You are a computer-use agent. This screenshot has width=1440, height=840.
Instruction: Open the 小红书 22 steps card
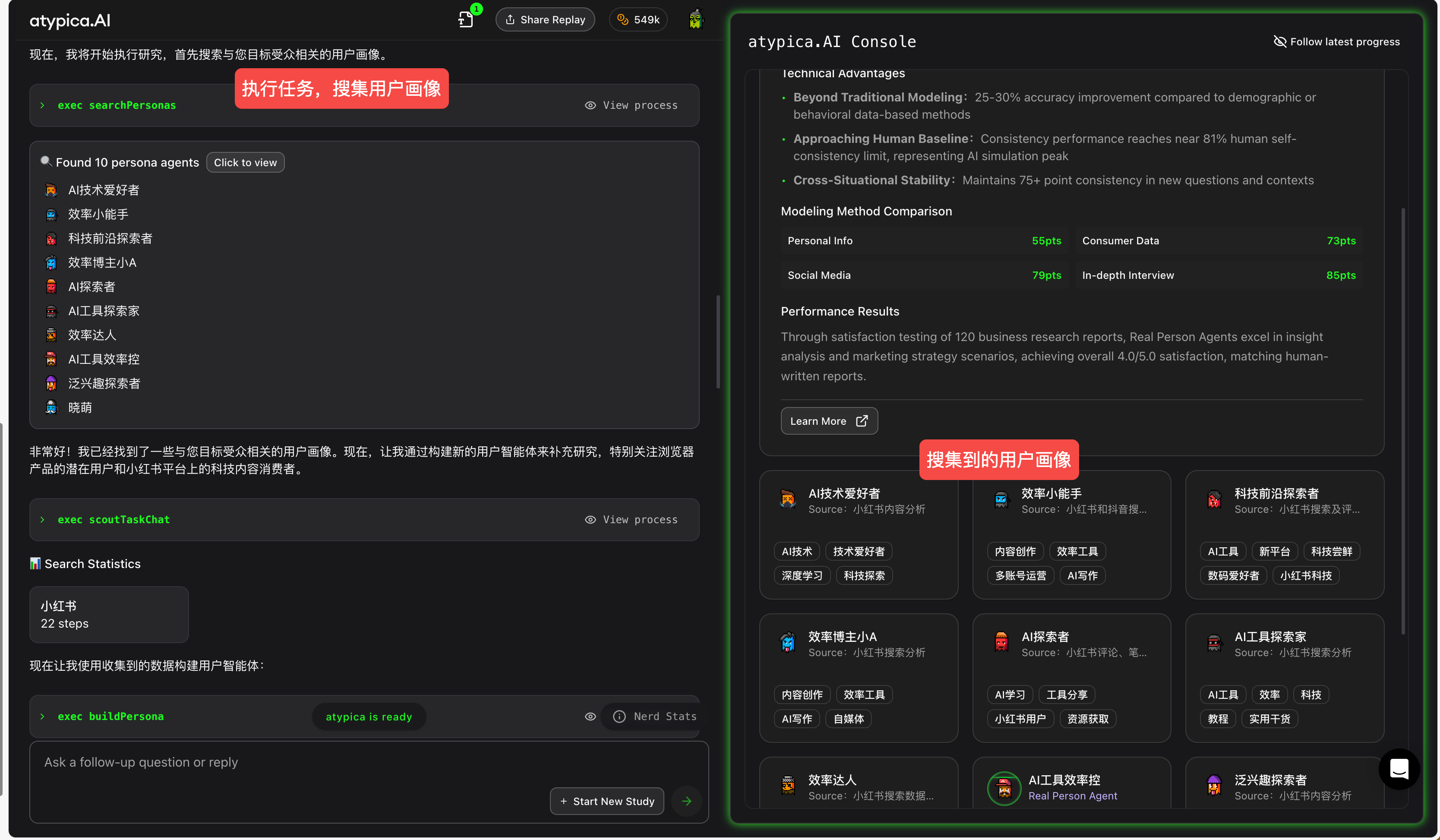[x=109, y=614]
